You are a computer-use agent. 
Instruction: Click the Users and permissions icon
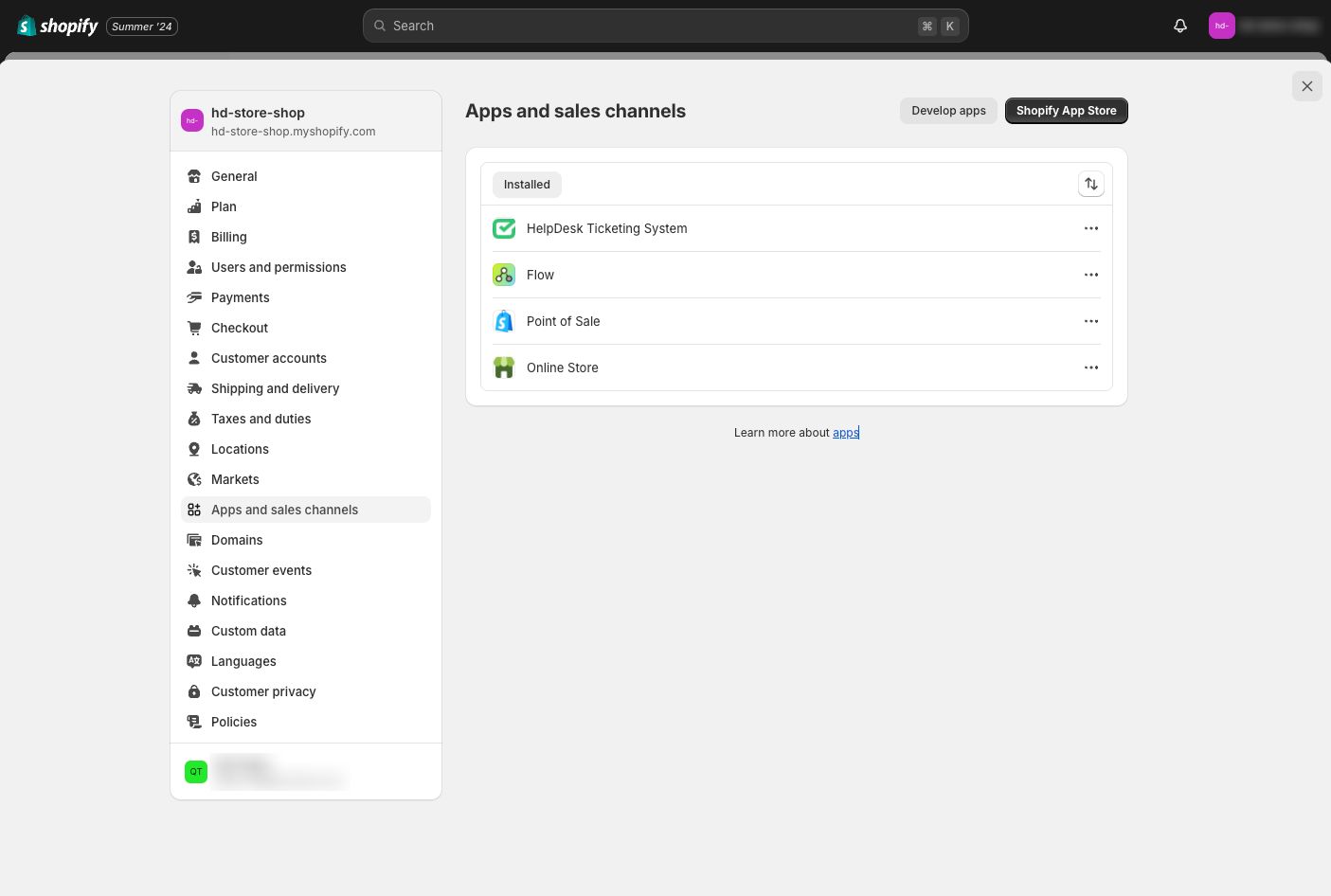[194, 267]
